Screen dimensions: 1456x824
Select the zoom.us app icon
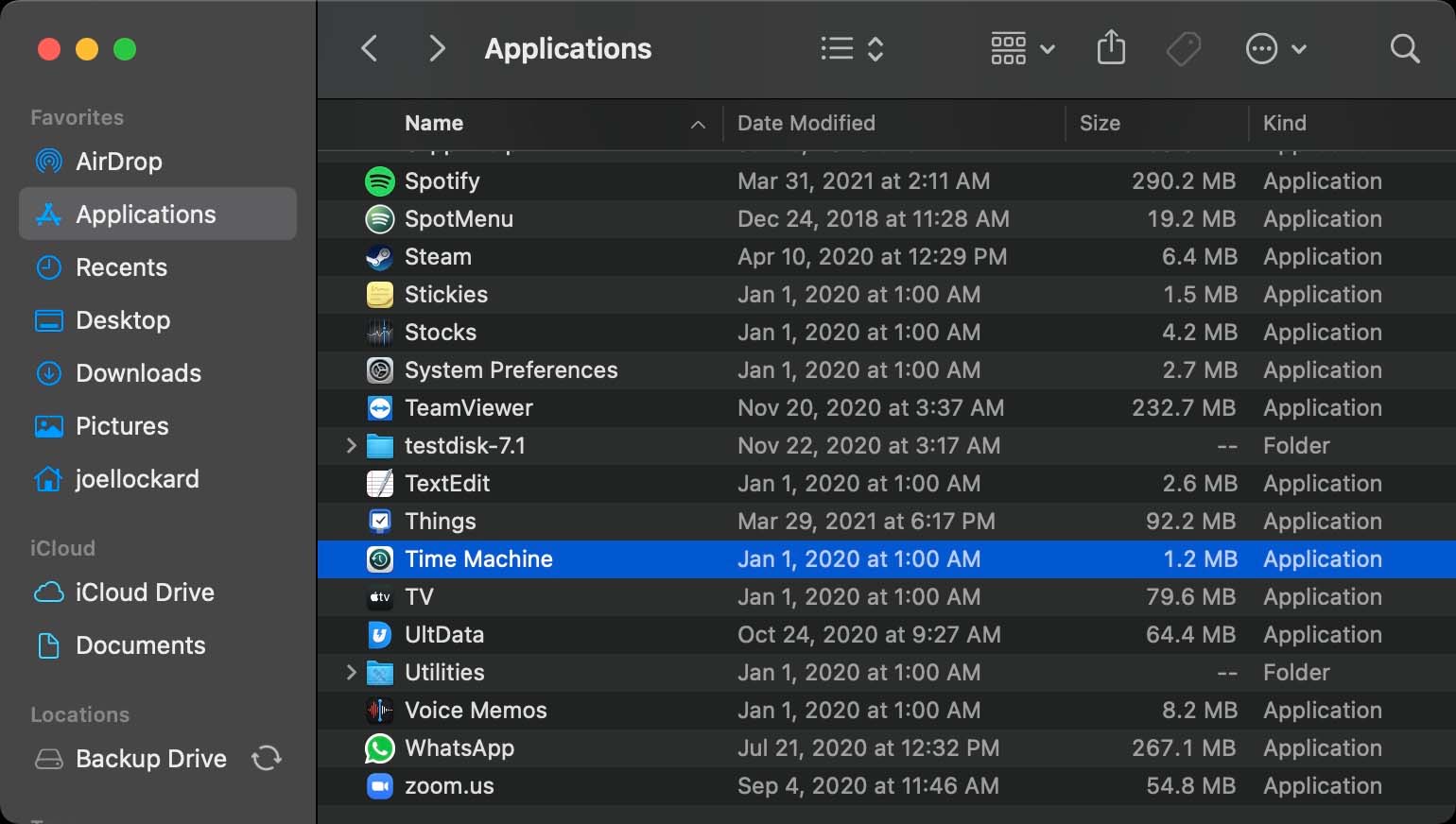point(379,785)
